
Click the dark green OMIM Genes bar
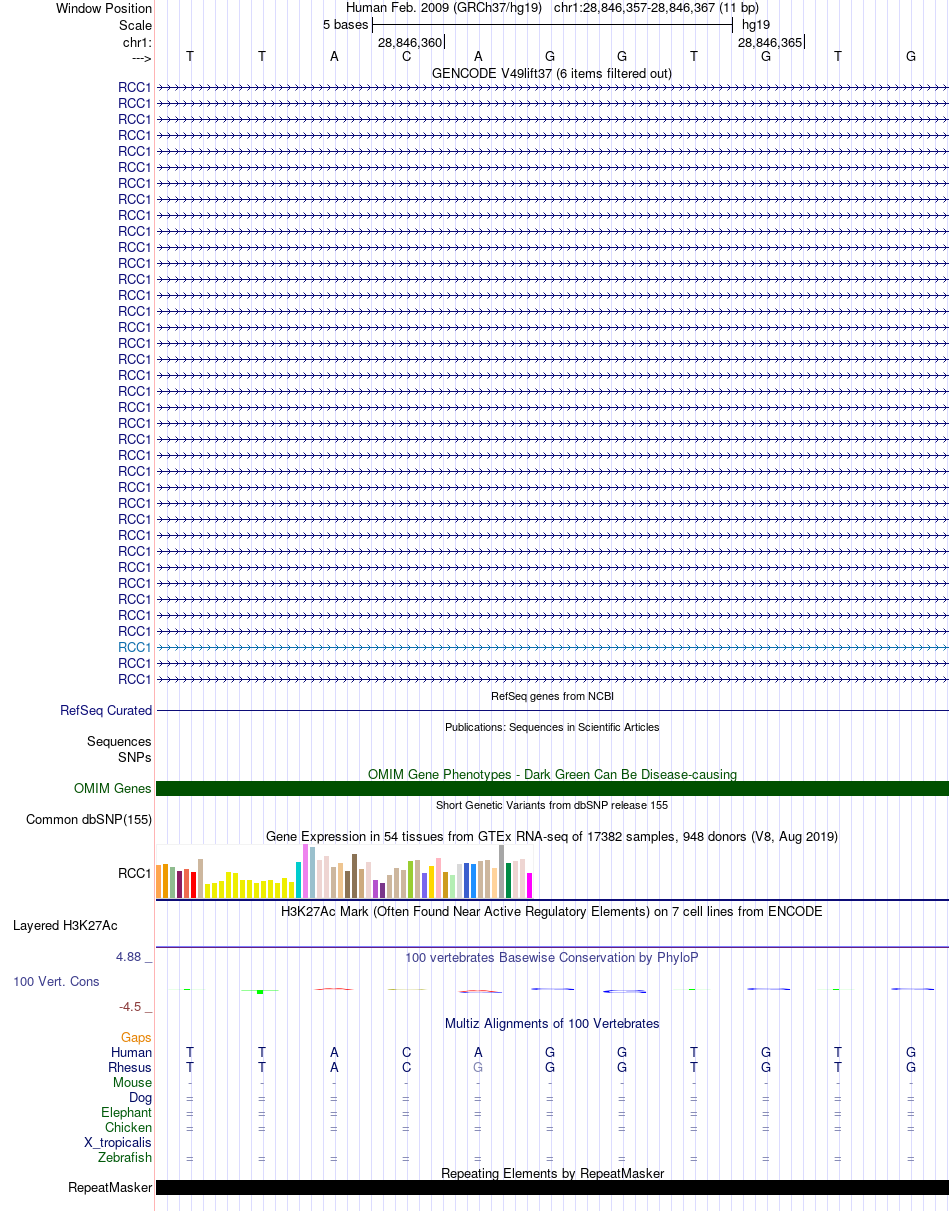[x=552, y=789]
